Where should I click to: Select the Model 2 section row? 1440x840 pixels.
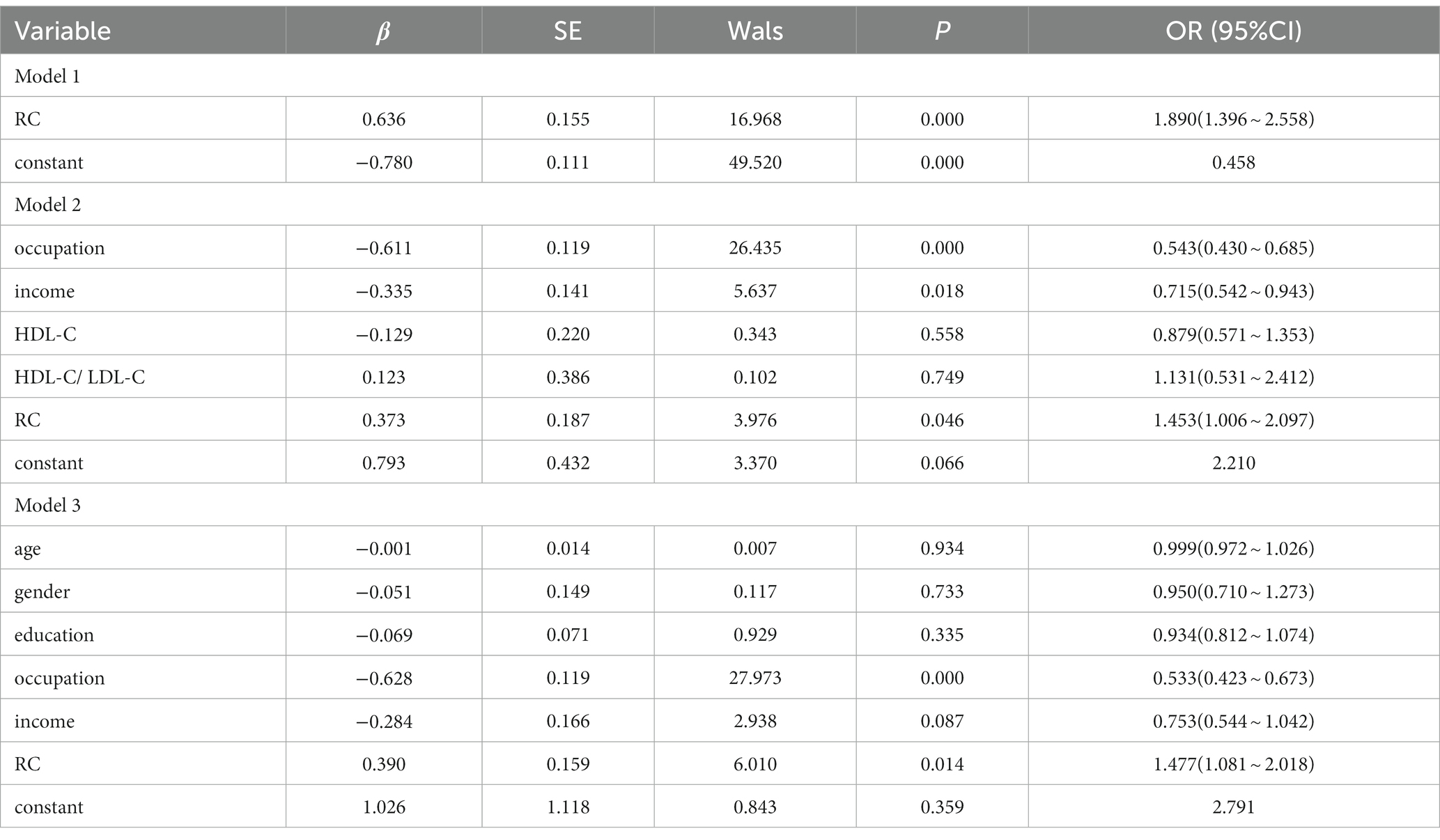[x=720, y=205]
